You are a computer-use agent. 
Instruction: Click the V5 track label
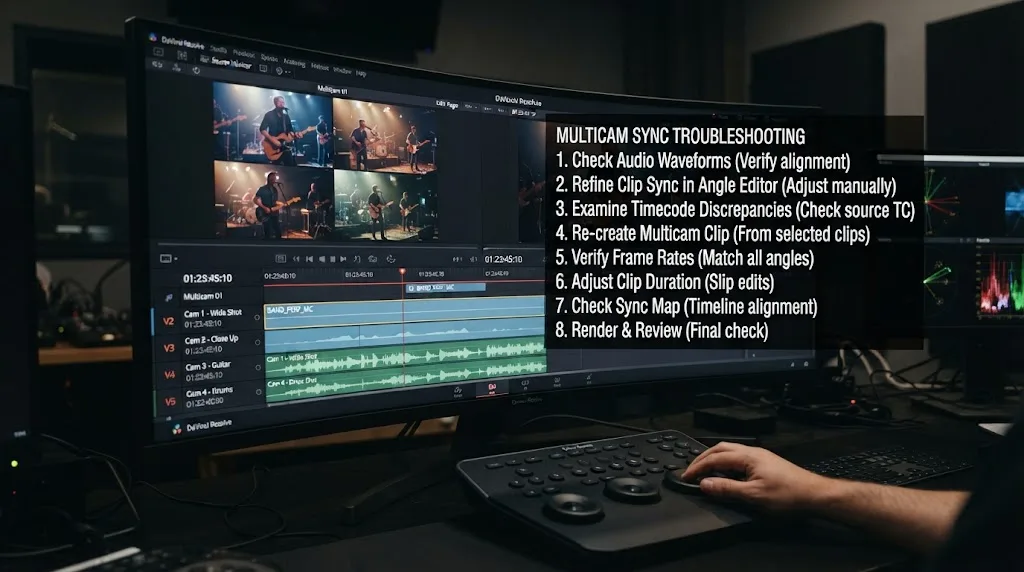coord(170,402)
